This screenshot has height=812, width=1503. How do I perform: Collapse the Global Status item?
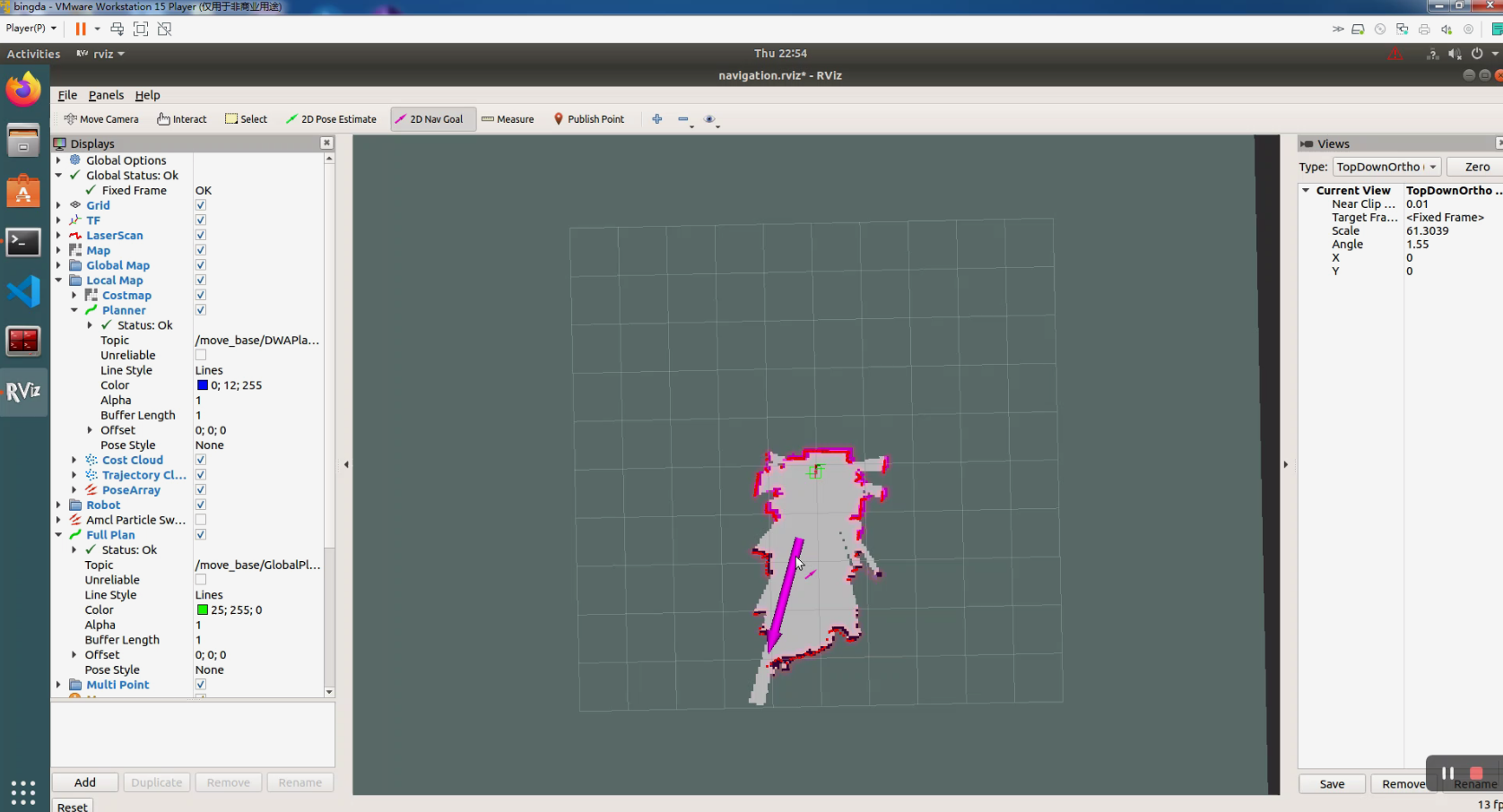tap(59, 176)
